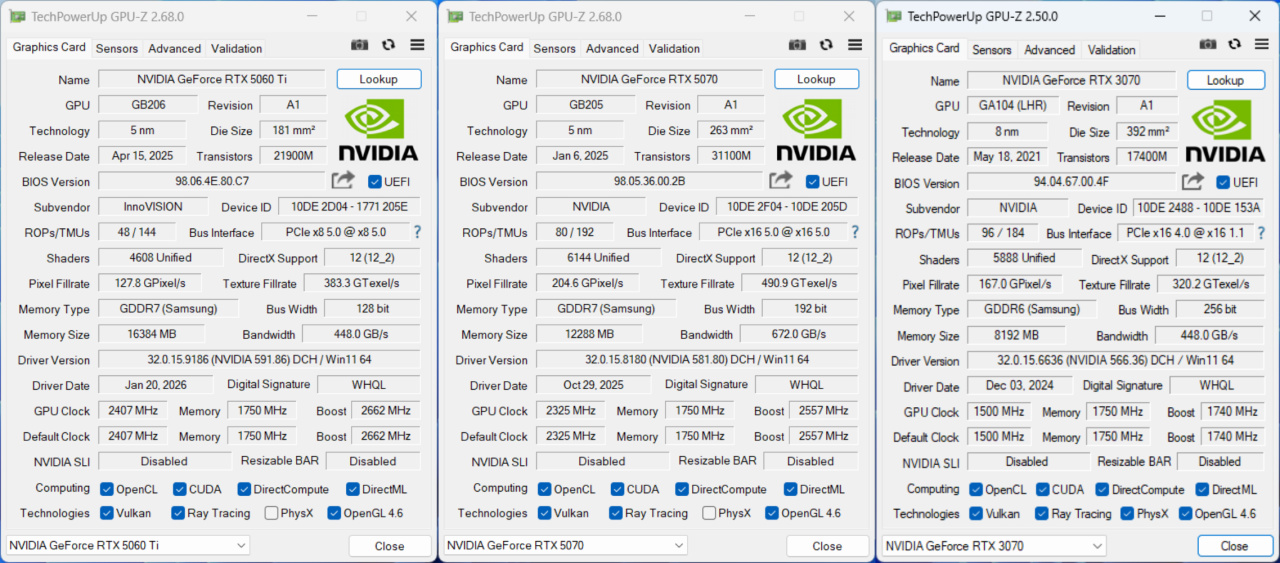The image size is (1280, 563).
Task: Toggle DirectML checkbox in RTX 5070 window
Action: (791, 489)
